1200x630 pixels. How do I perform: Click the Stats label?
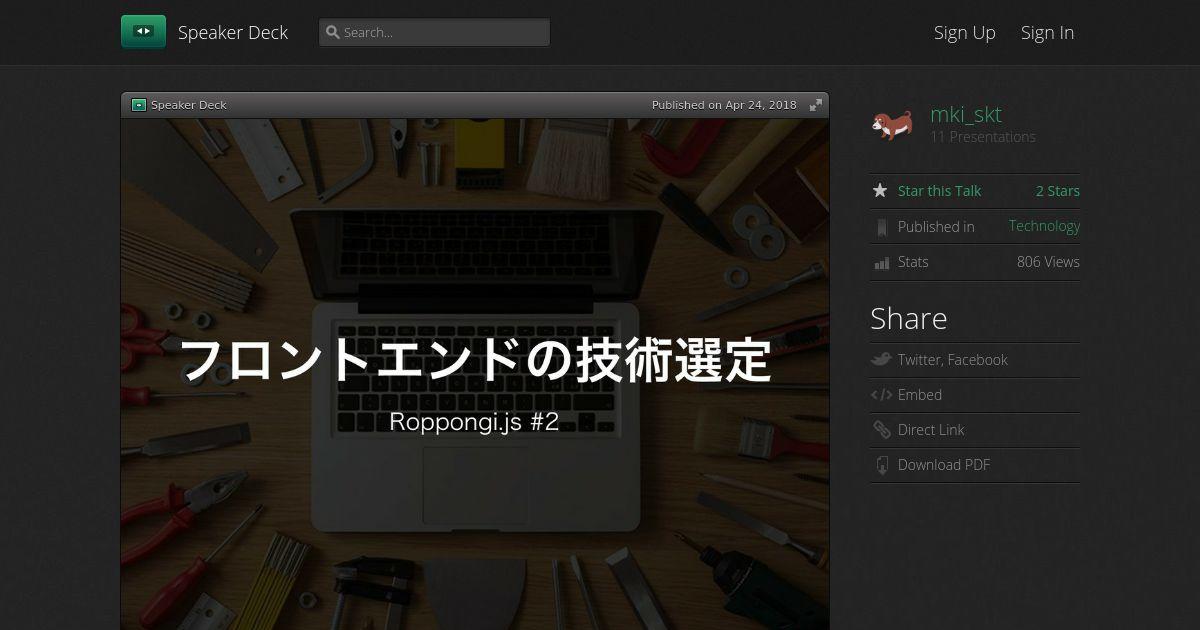(913, 262)
